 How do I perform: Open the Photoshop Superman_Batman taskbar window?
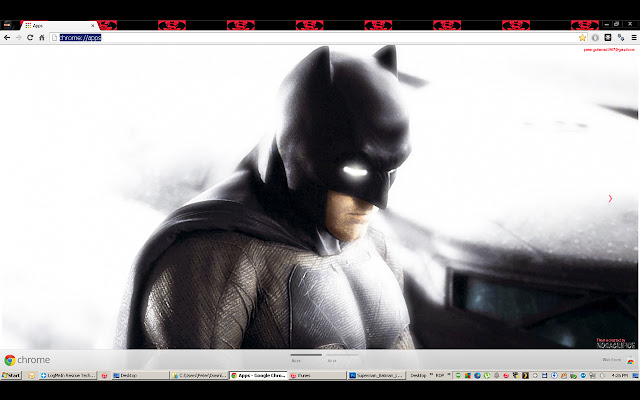pos(377,376)
